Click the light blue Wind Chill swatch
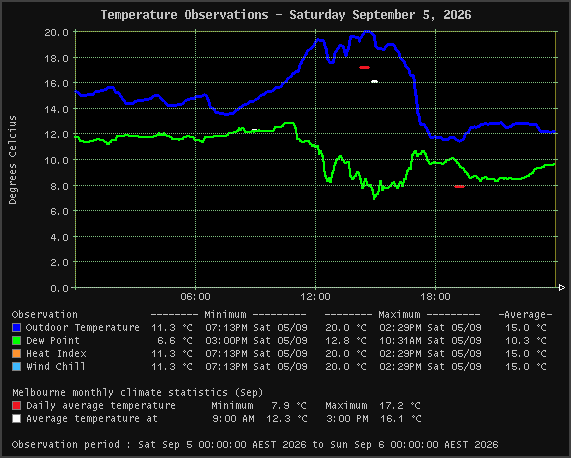 tap(16, 367)
